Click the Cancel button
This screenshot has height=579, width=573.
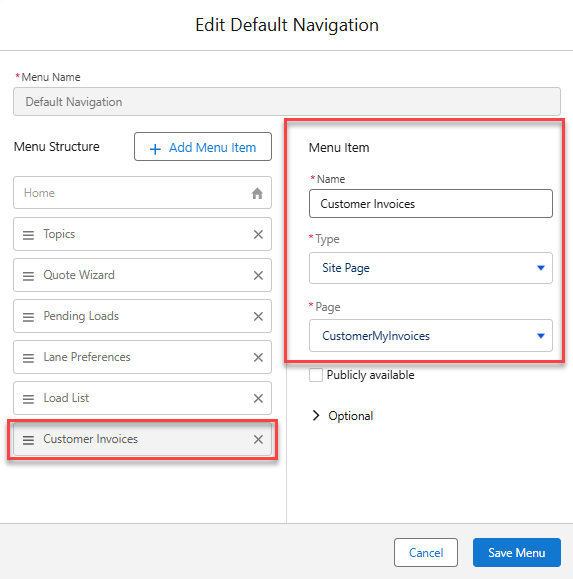426,552
